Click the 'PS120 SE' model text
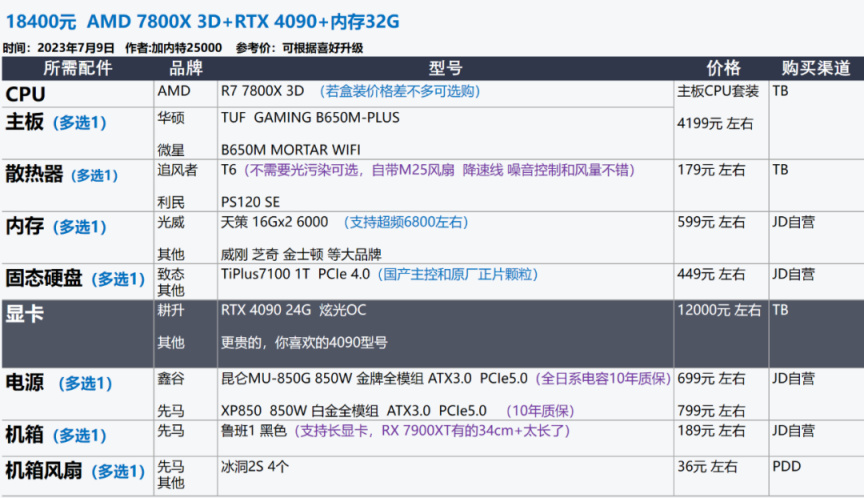This screenshot has width=864, height=498. click(x=250, y=202)
